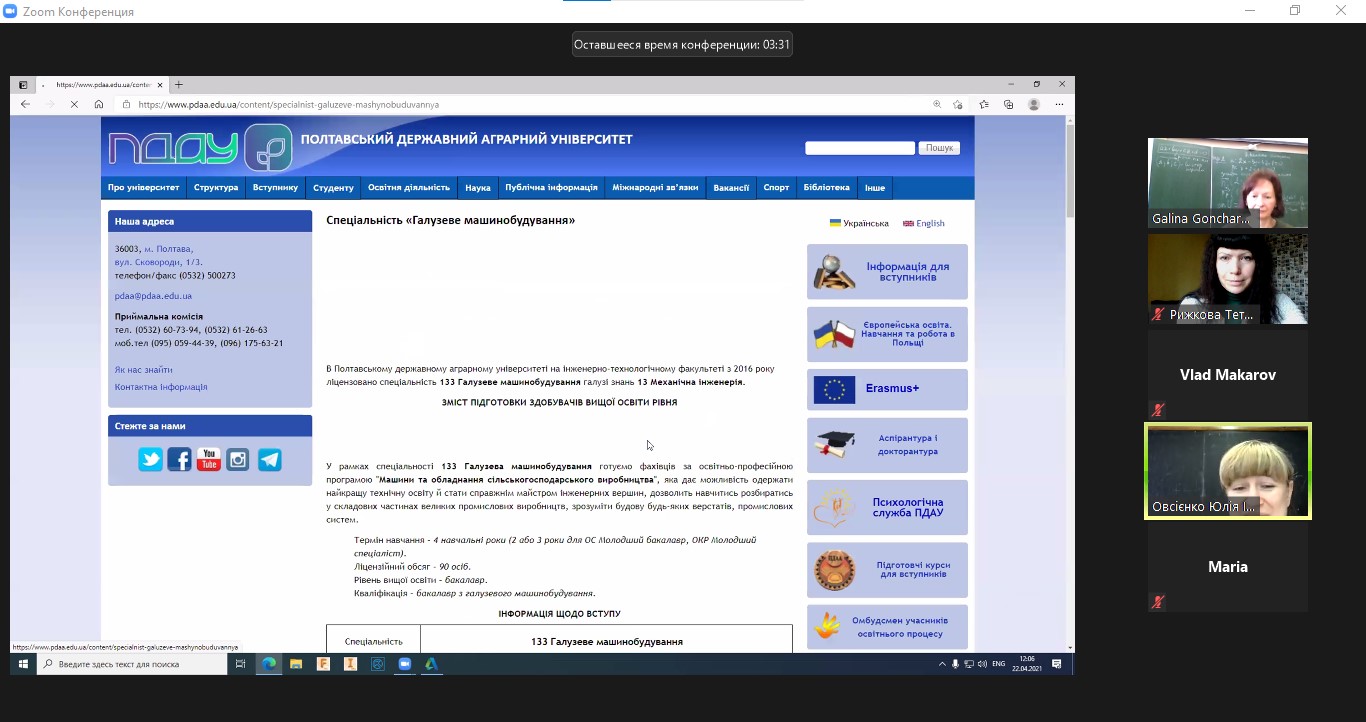This screenshot has height=722, width=1366.
Task: Open Європейська освіта в Польщі banner
Action: click(887, 334)
